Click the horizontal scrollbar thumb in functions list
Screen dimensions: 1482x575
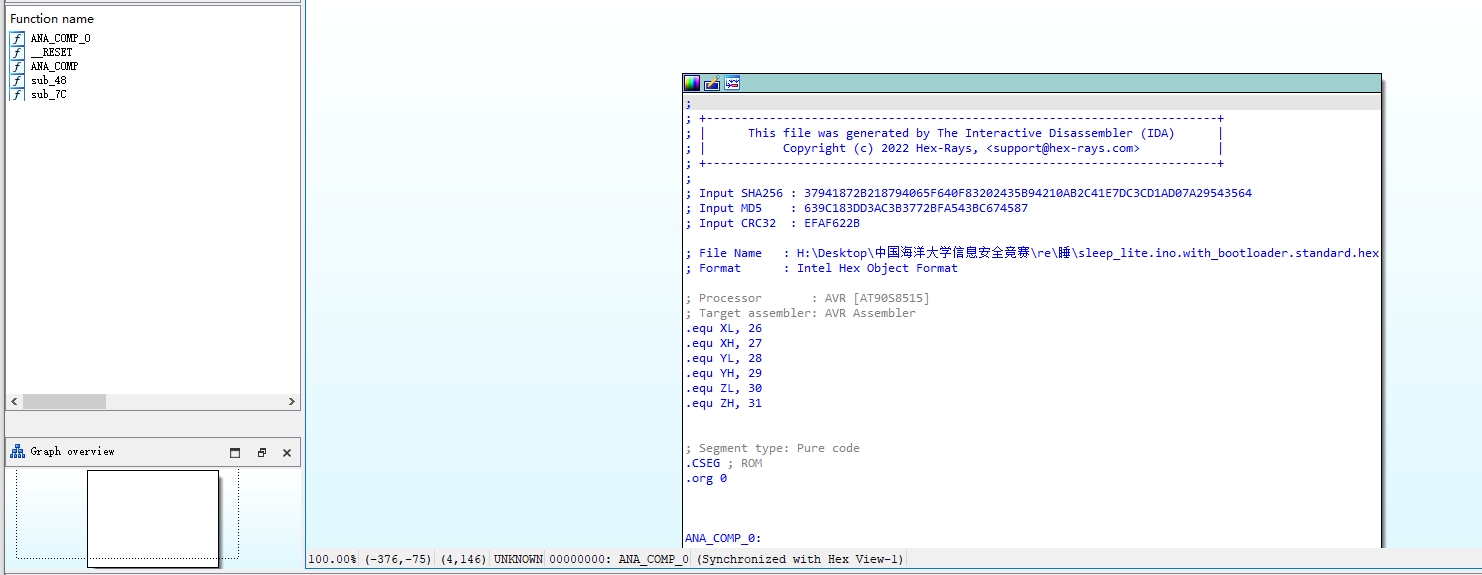64,401
